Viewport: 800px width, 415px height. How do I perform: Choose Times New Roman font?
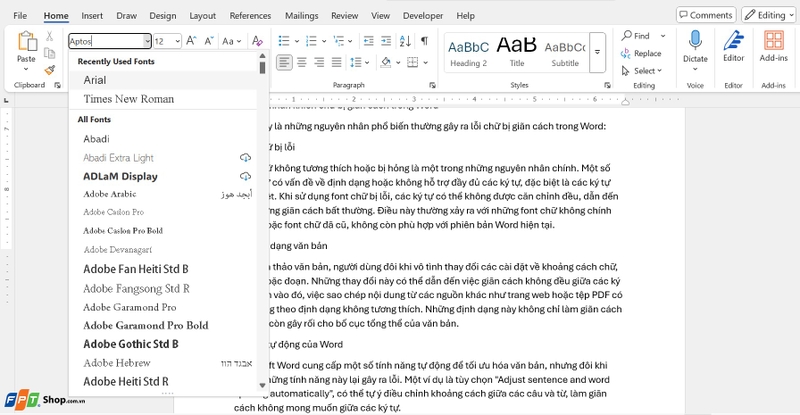pyautogui.click(x=163, y=99)
